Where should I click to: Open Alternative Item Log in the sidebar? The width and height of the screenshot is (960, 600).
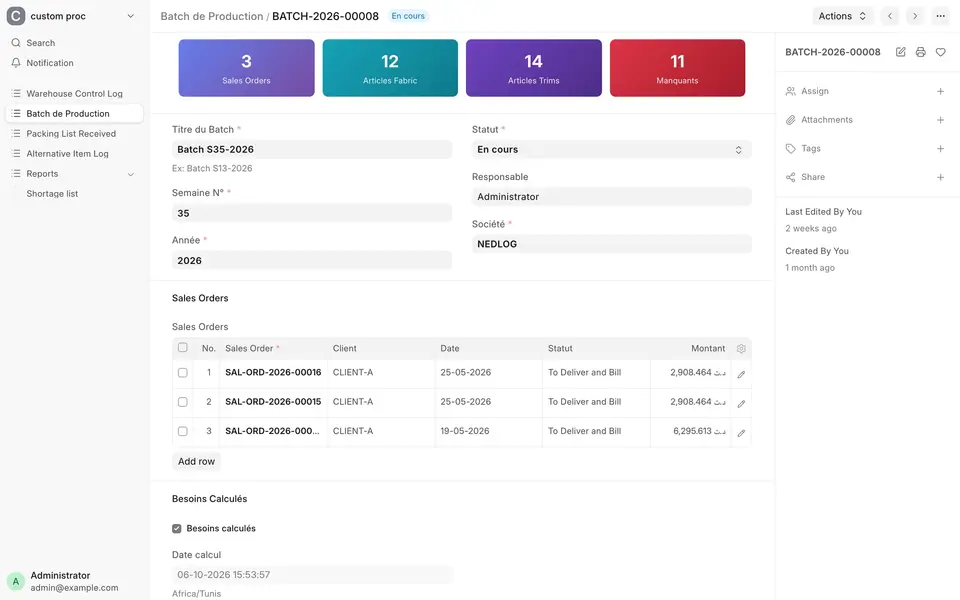(x=74, y=154)
